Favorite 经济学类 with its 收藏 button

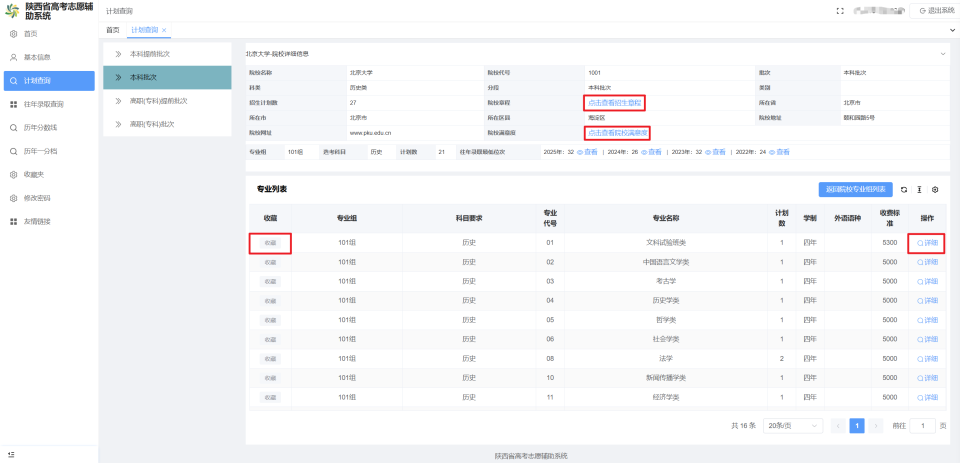[270, 397]
